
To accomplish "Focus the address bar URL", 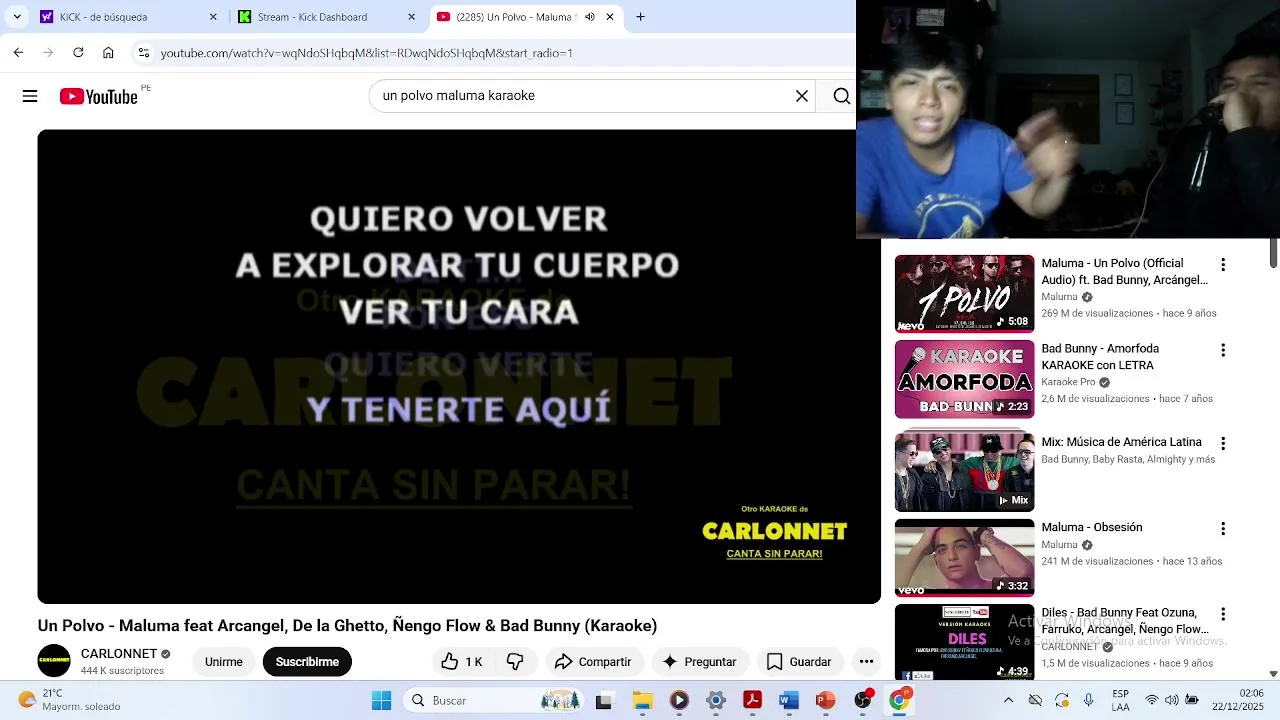I will click(x=366, y=53).
